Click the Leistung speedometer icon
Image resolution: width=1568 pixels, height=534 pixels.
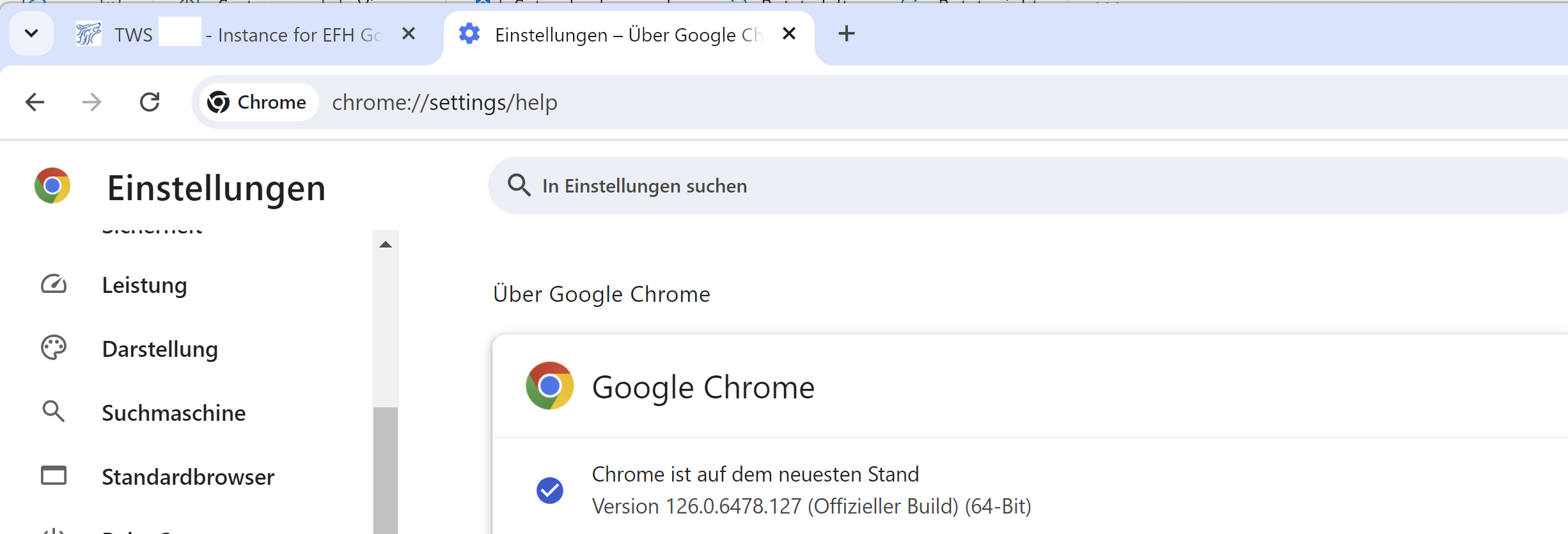coord(54,285)
